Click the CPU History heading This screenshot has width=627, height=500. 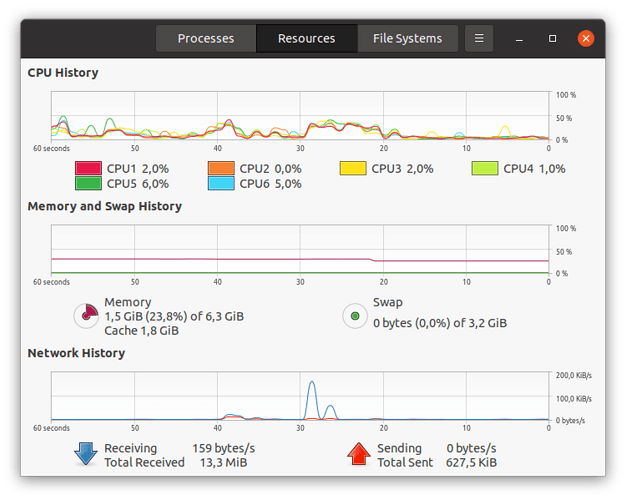click(63, 73)
